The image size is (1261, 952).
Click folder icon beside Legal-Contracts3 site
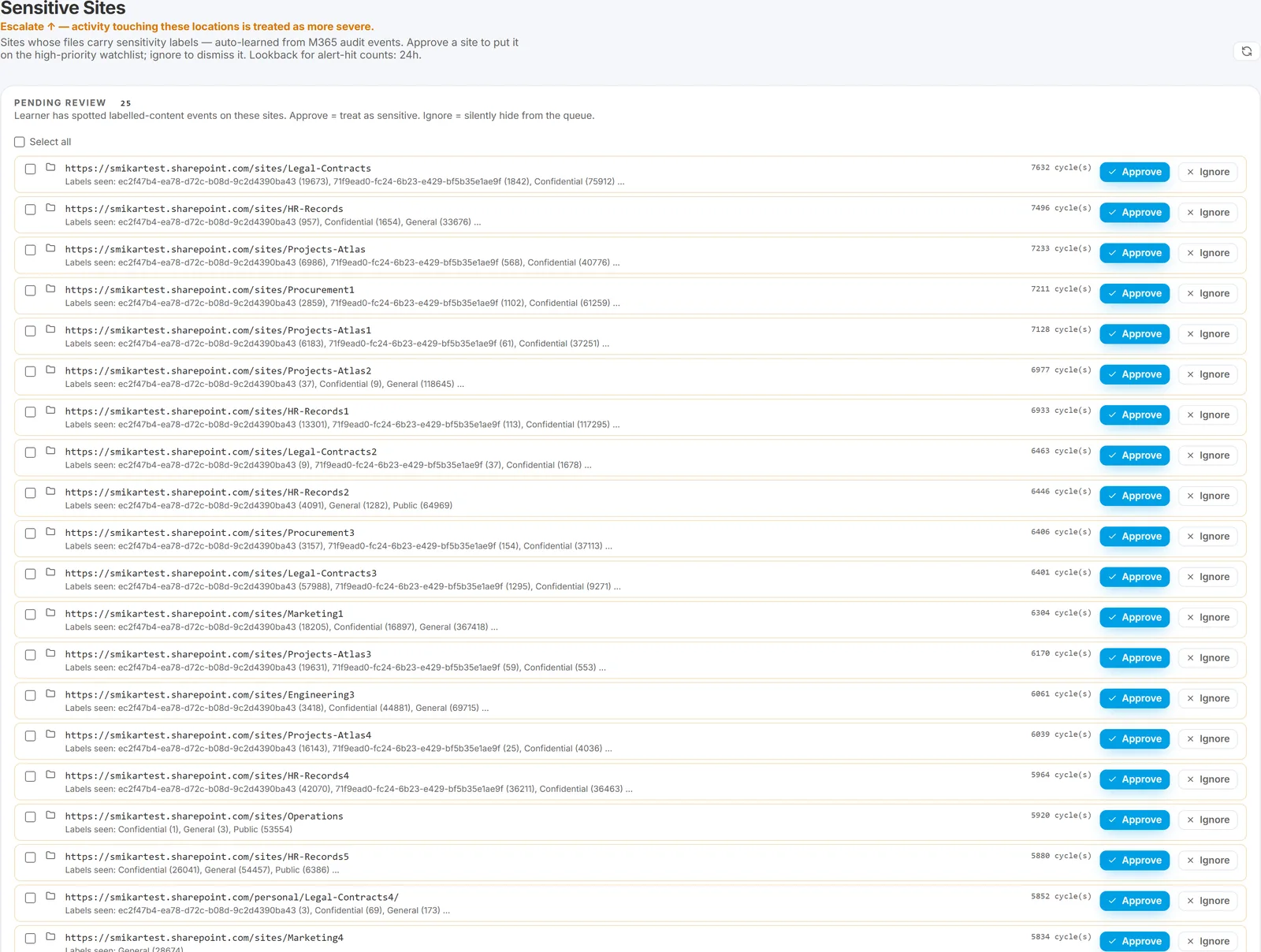click(50, 572)
